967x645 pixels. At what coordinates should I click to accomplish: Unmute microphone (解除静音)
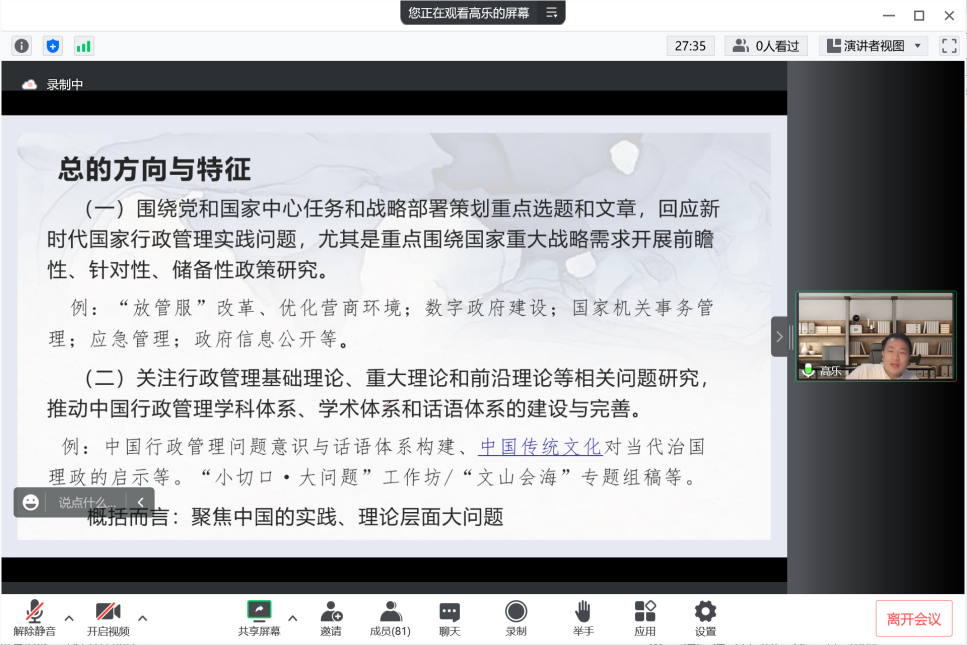point(35,618)
